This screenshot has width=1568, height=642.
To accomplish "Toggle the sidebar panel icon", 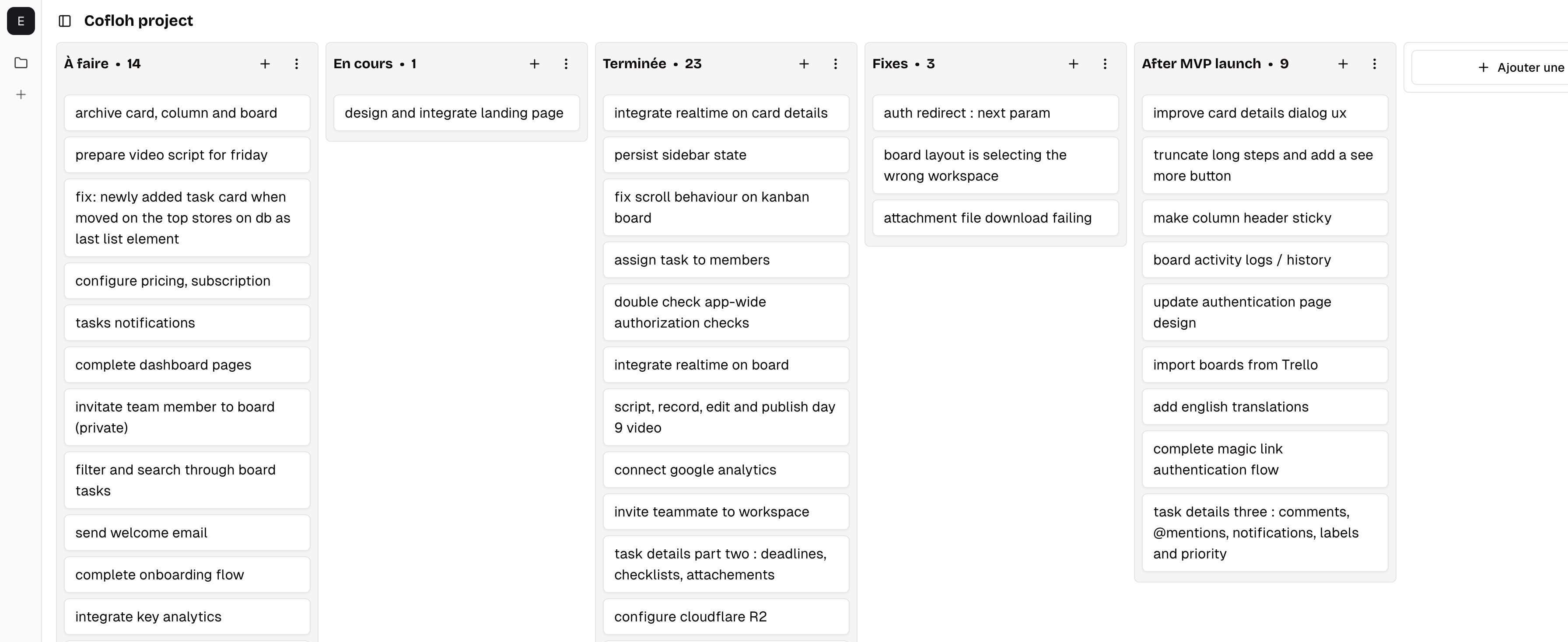I will [64, 21].
